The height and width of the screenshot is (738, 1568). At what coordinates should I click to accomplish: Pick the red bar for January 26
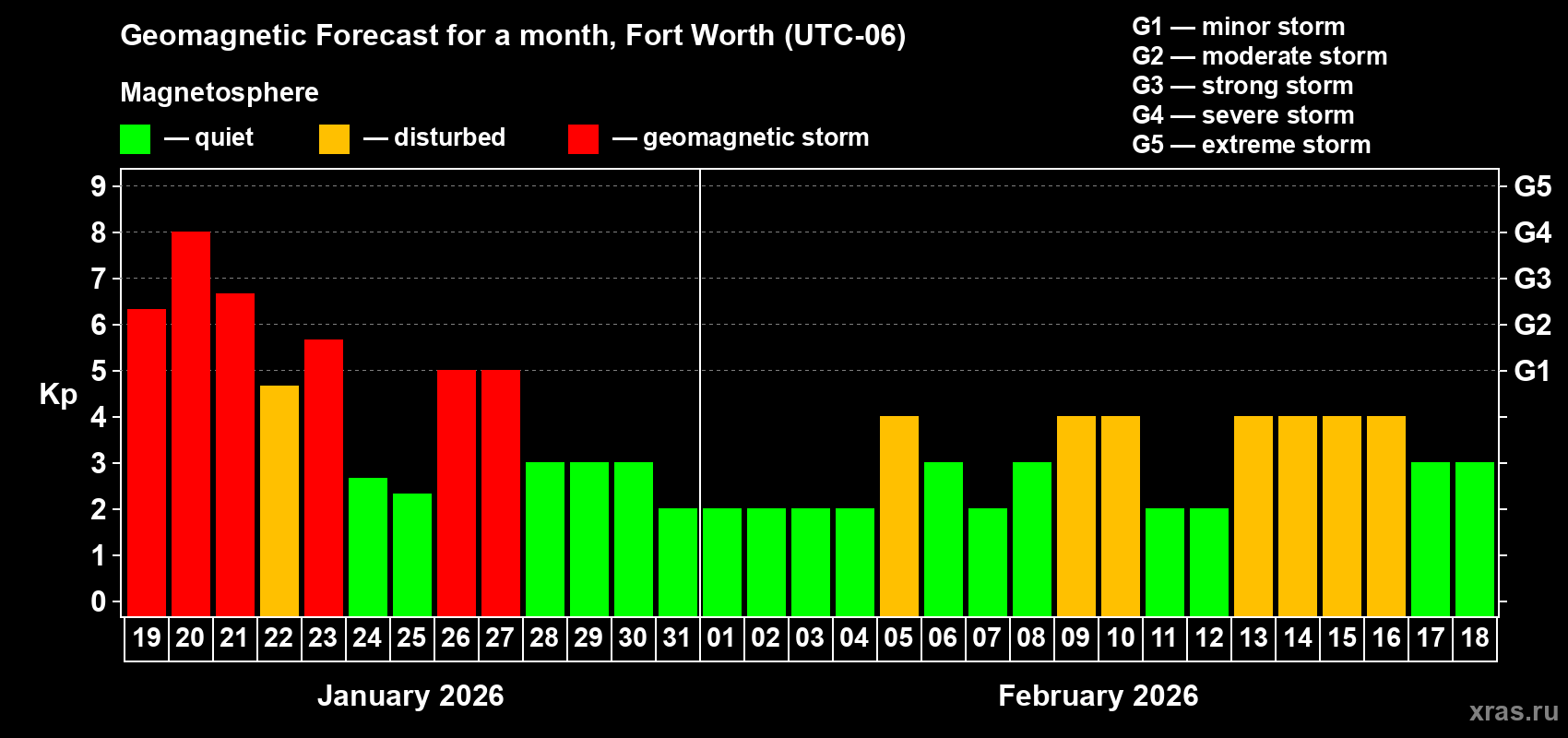tap(457, 493)
